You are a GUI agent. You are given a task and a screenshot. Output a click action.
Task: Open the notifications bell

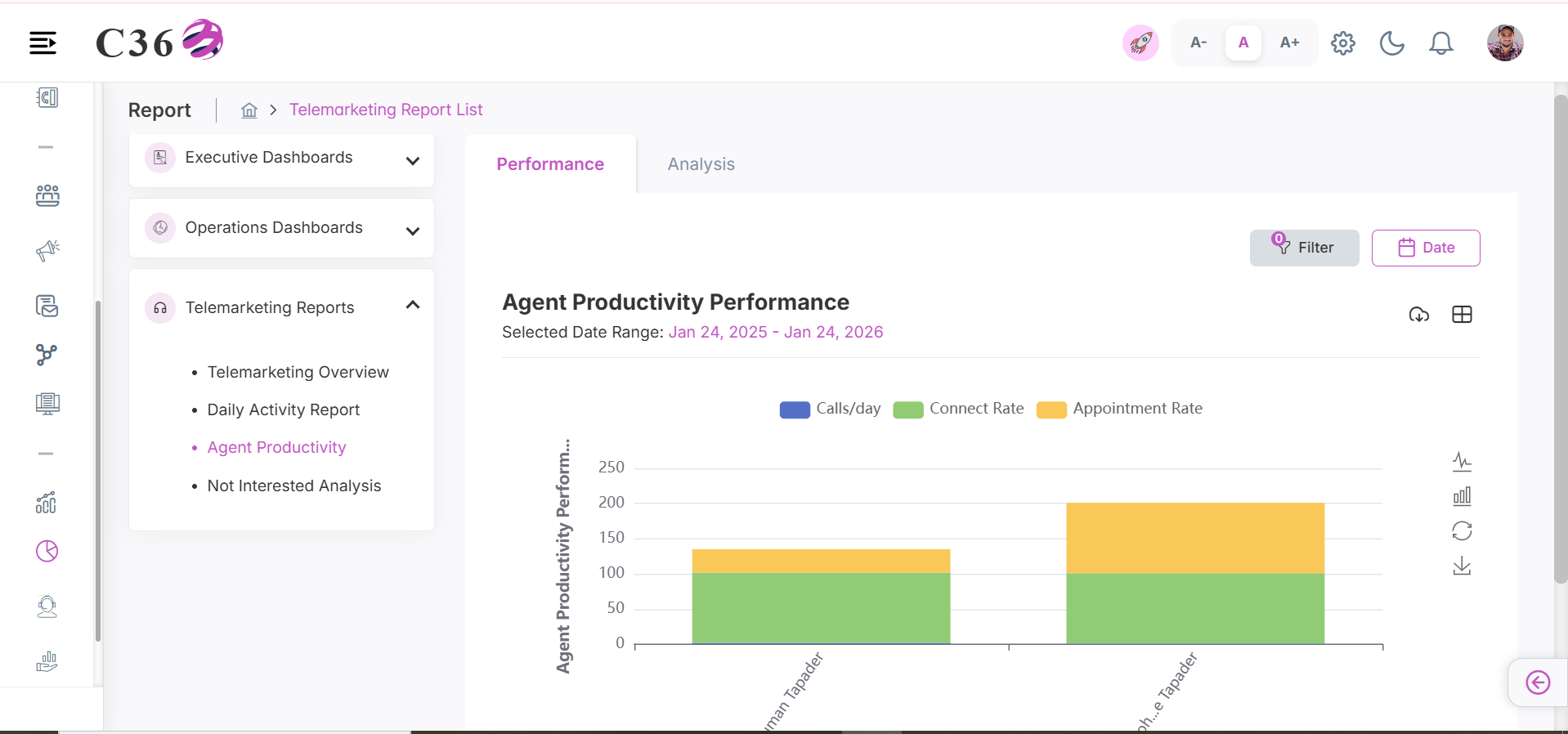pos(1441,43)
